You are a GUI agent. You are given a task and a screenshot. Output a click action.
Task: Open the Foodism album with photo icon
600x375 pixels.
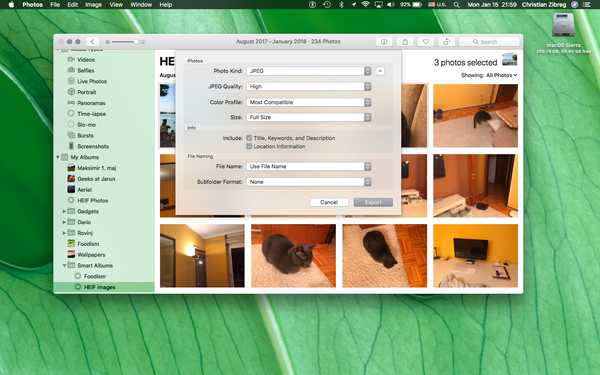point(88,244)
